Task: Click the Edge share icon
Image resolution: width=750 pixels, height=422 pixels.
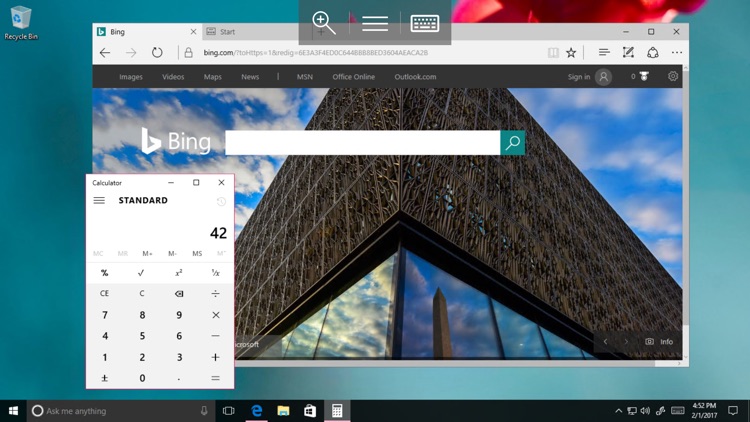Action: [653, 52]
